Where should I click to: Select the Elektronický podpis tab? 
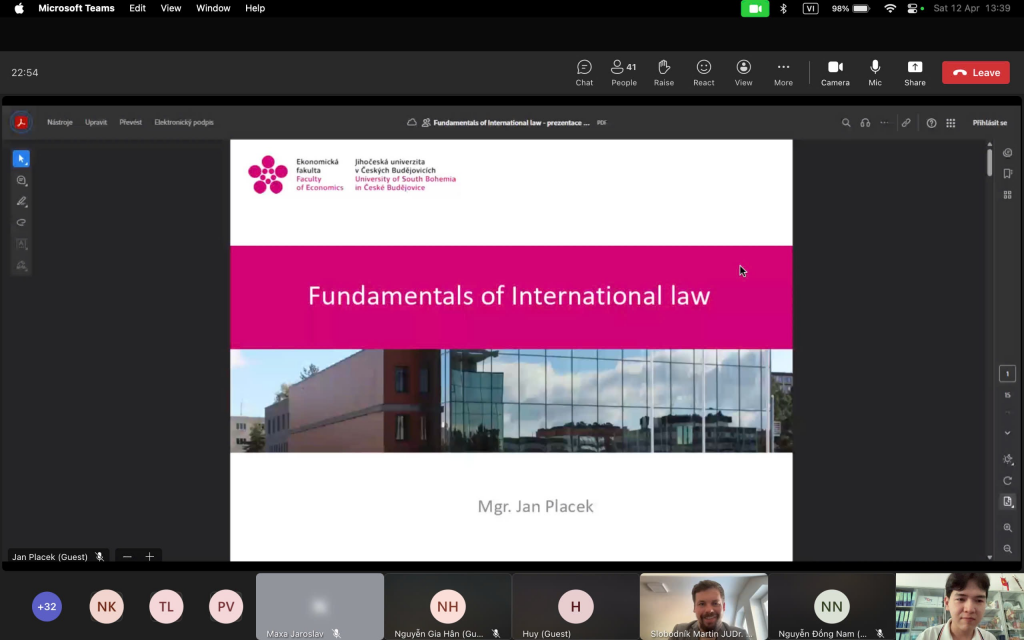tap(184, 122)
